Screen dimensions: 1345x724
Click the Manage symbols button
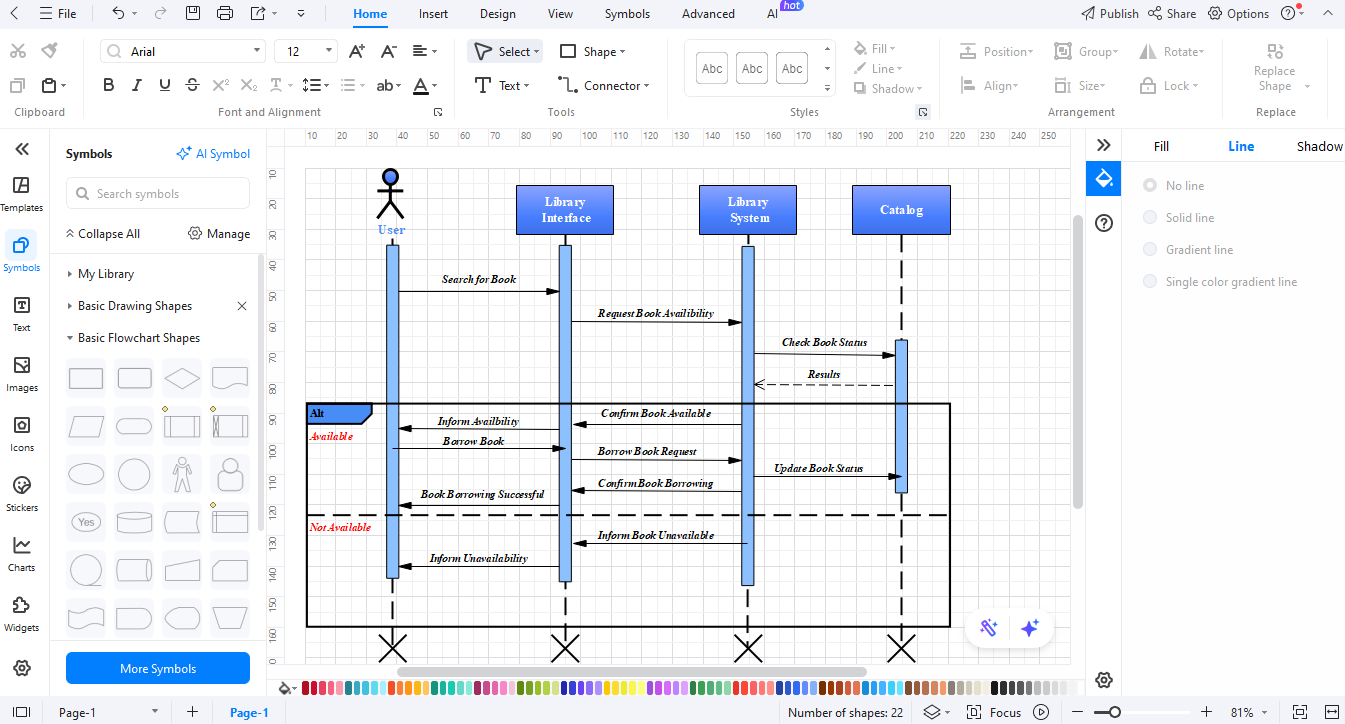219,234
